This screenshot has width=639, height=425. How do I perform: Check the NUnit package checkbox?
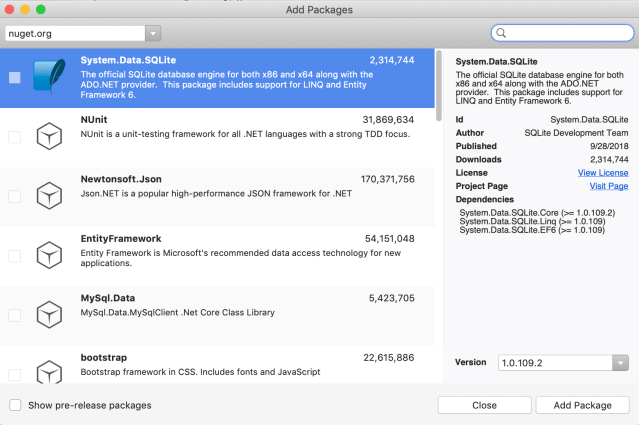tap(15, 137)
